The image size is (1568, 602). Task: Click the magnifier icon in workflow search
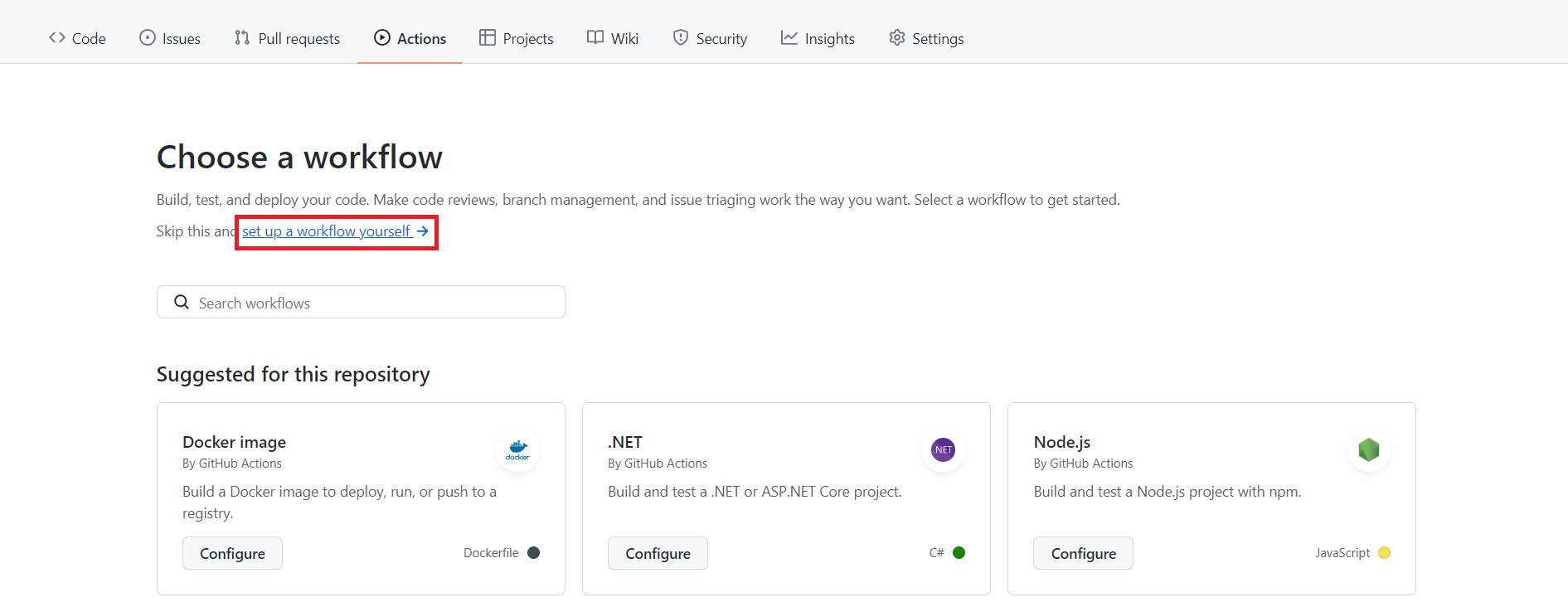182,303
